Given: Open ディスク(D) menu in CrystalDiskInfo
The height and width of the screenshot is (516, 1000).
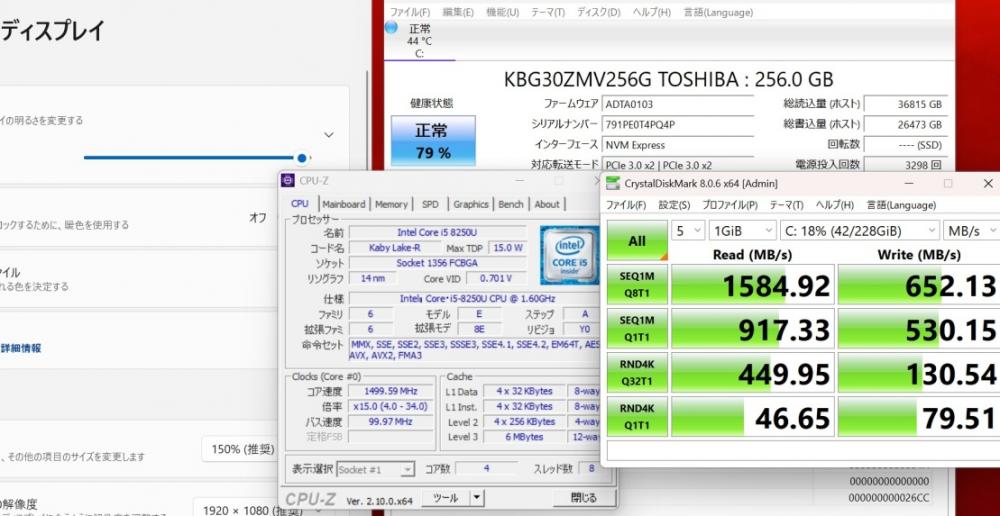Looking at the screenshot, I should tap(598, 12).
